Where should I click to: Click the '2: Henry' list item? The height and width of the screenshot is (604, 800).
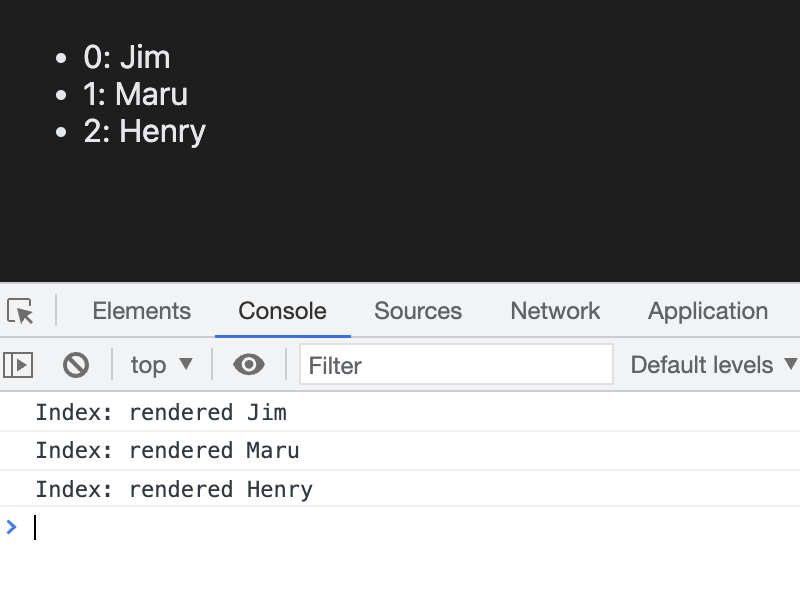click(x=145, y=131)
